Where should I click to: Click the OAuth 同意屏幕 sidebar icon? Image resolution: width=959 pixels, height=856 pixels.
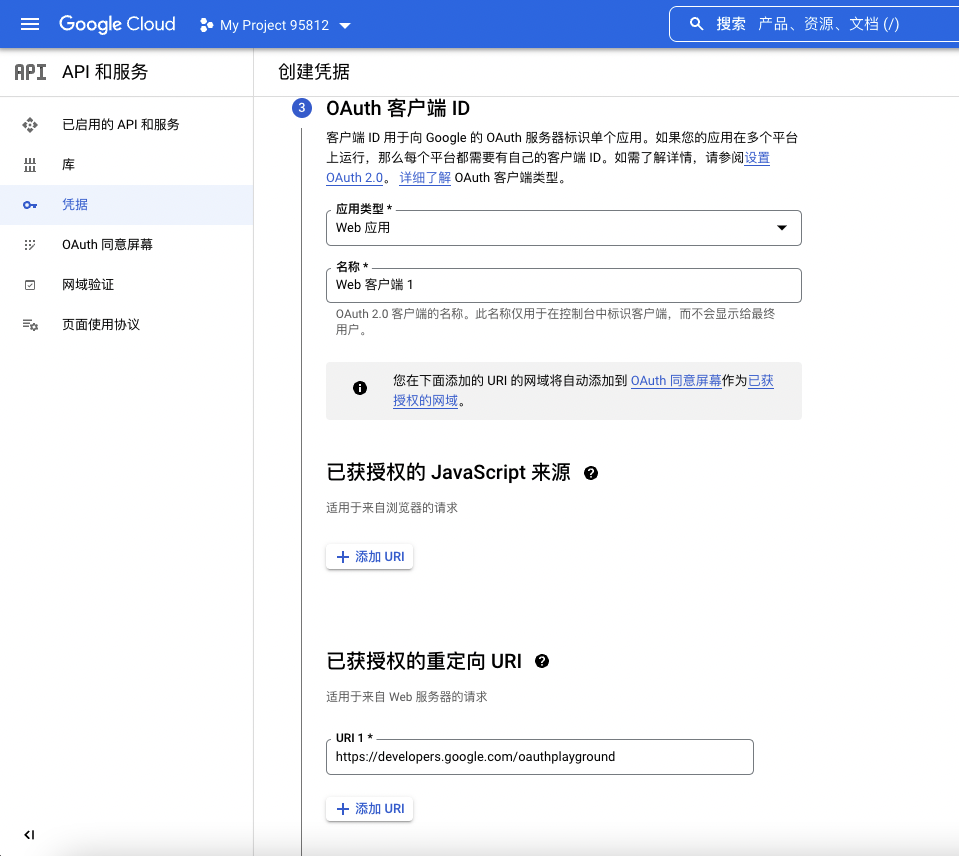point(30,245)
